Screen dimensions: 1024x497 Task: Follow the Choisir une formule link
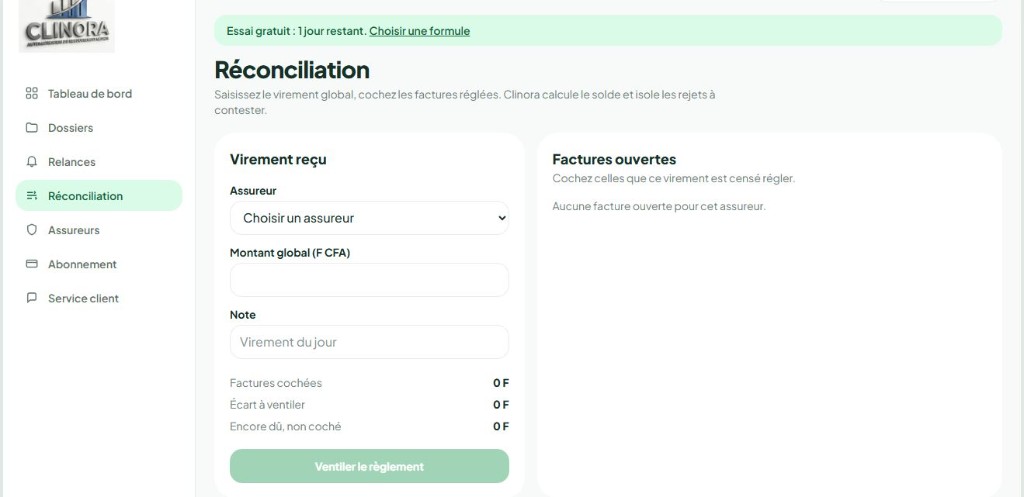[419, 31]
